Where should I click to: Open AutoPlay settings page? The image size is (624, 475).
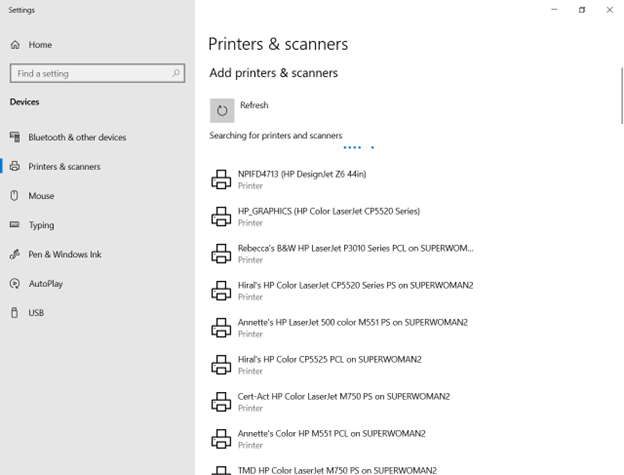click(98, 284)
